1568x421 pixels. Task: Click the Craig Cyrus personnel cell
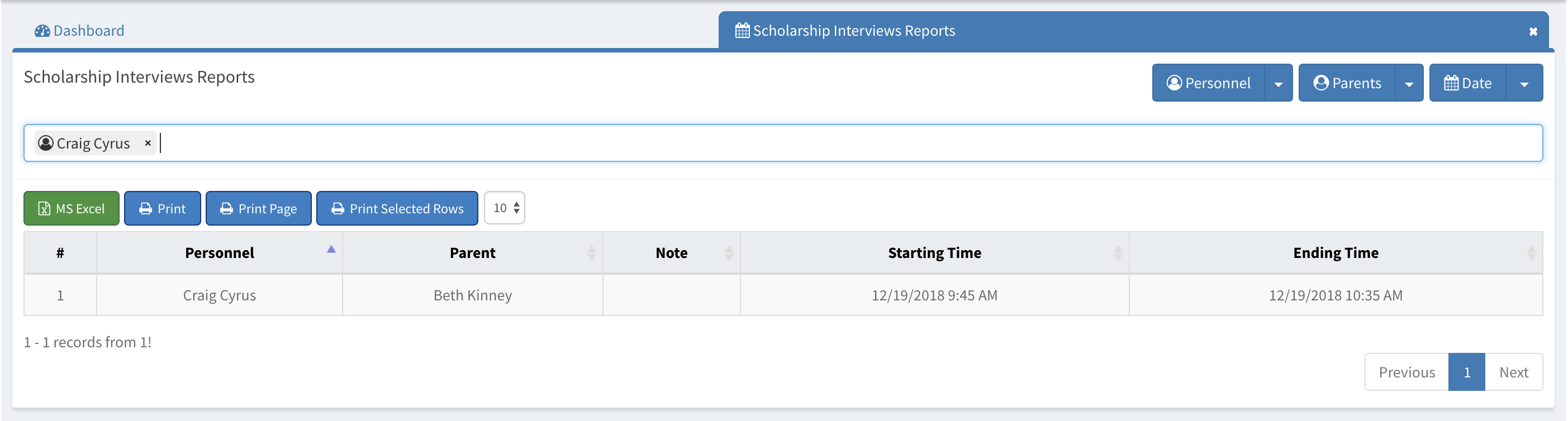click(219, 295)
